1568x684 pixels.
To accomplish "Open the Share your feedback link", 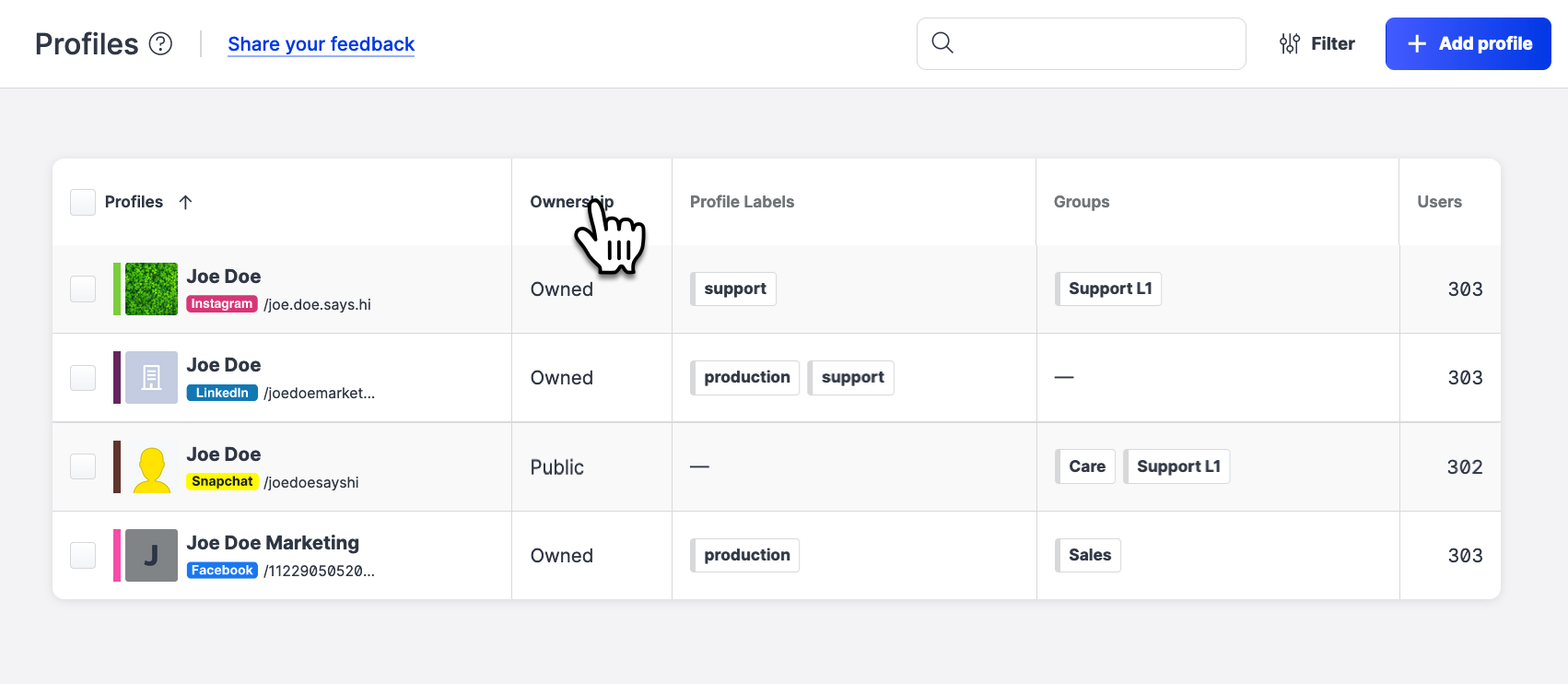I will [x=321, y=44].
